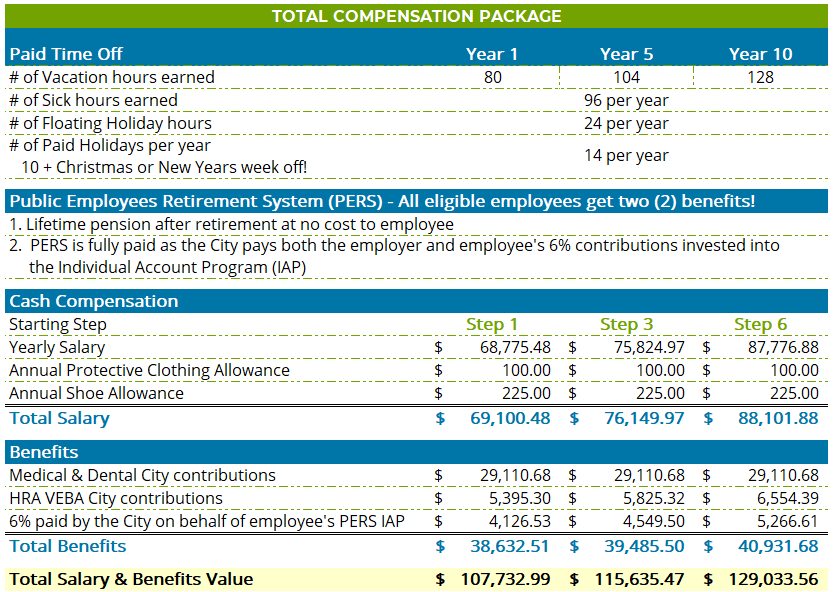The height and width of the screenshot is (592, 833).
Task: Click the vacation hours value of 80
Action: click(x=491, y=77)
